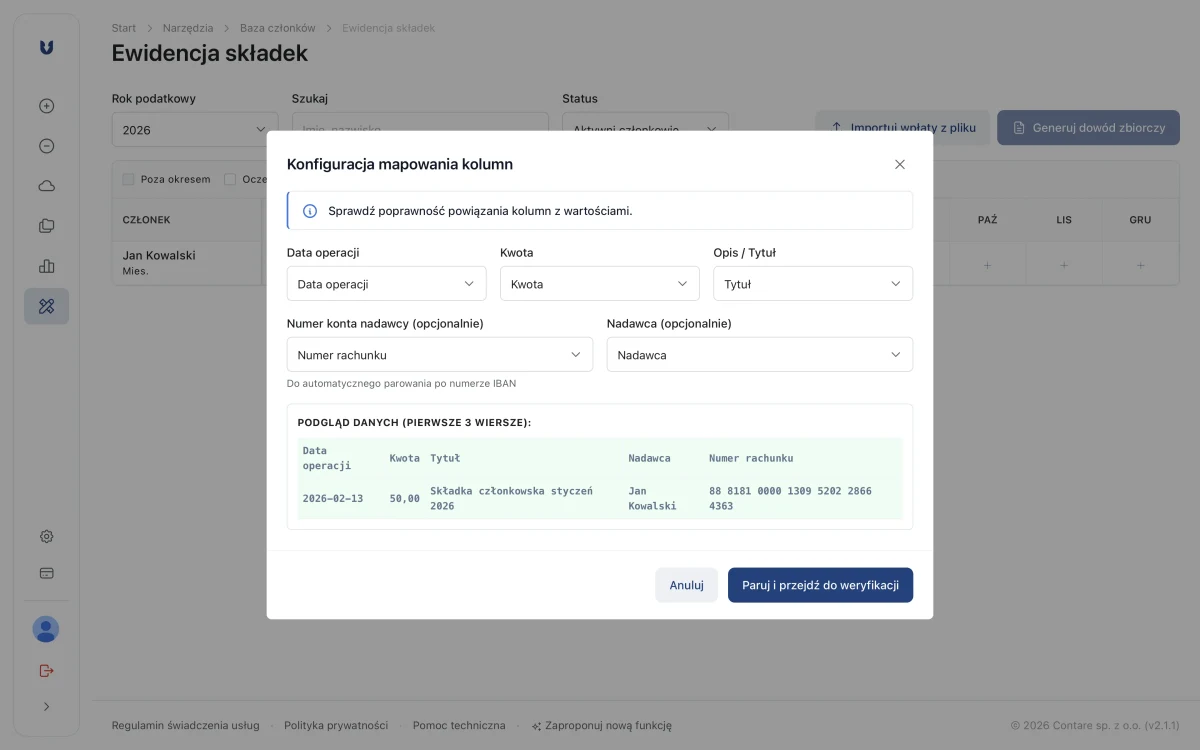Open the Kwota column dropdown

pyautogui.click(x=600, y=284)
